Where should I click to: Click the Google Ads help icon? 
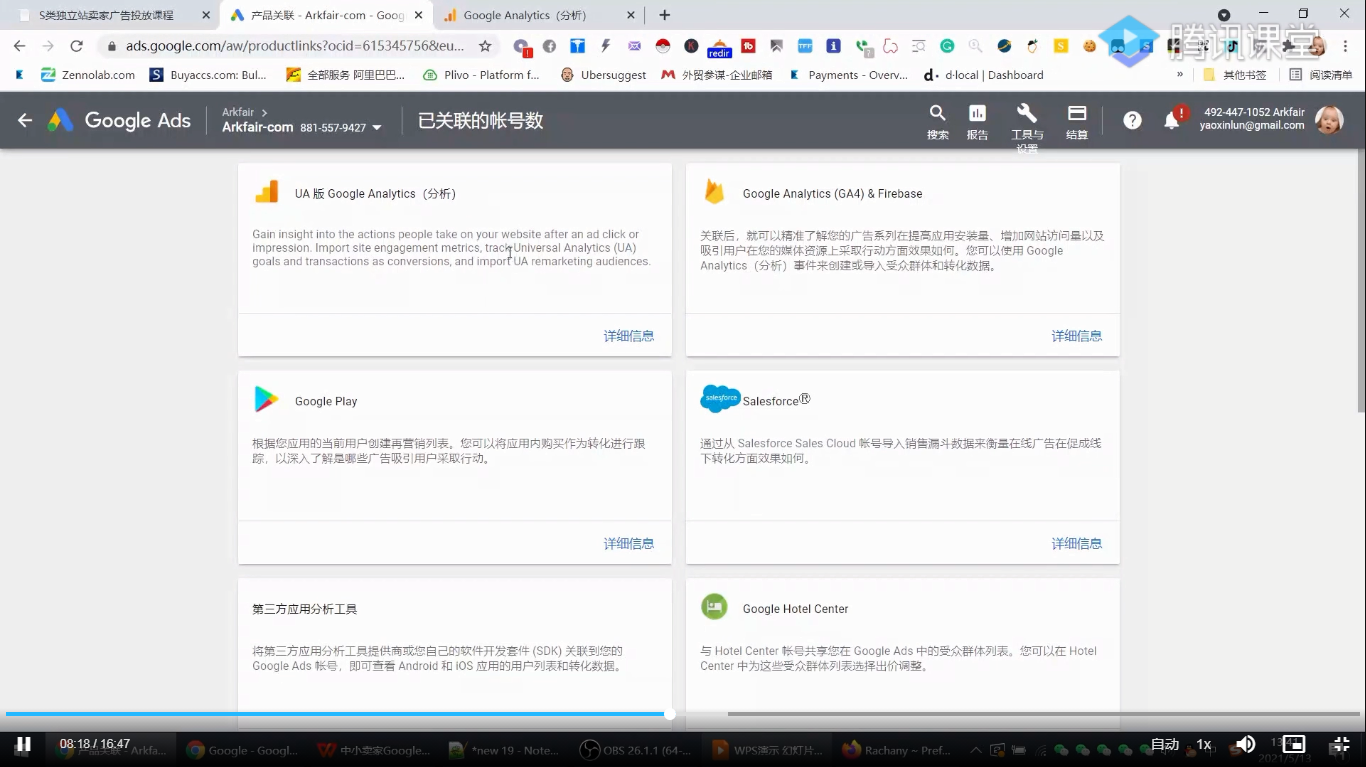(1131, 120)
